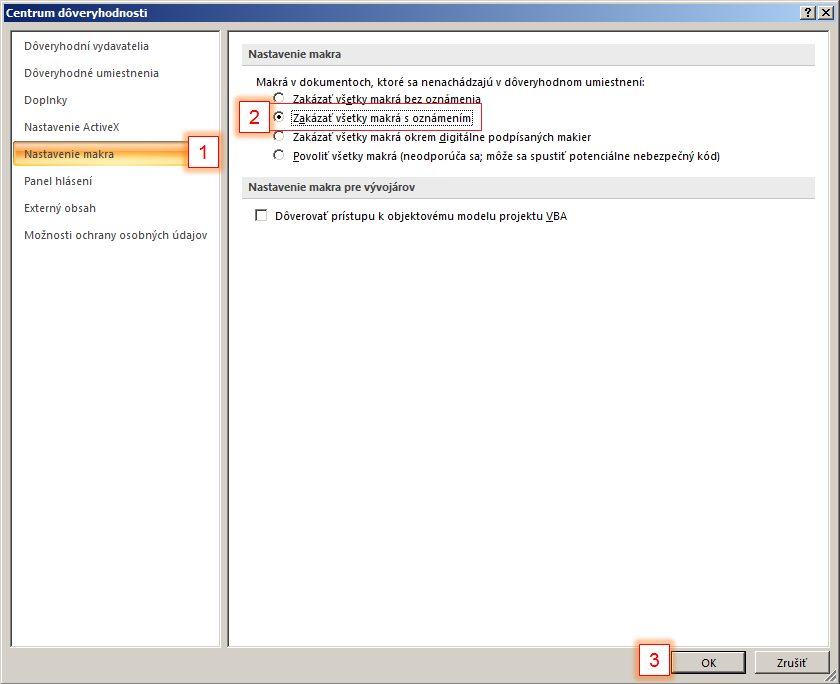Click the Centrum dôveryhodnosti title bar
Image resolution: width=840 pixels, height=684 pixels.
pos(400,11)
